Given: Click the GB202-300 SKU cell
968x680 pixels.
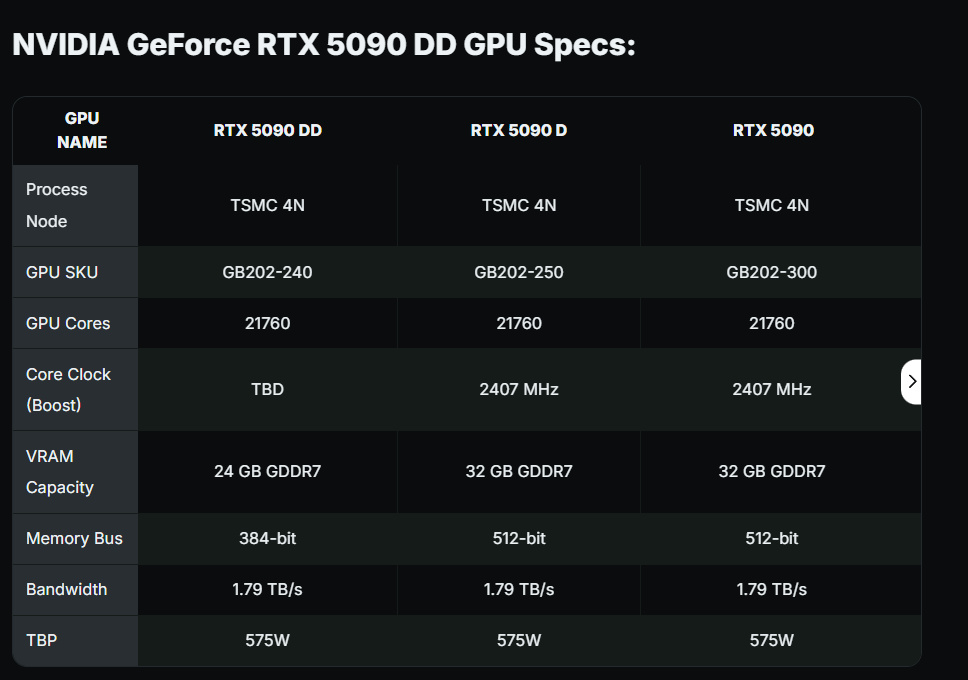Looking at the screenshot, I should click(x=771, y=272).
